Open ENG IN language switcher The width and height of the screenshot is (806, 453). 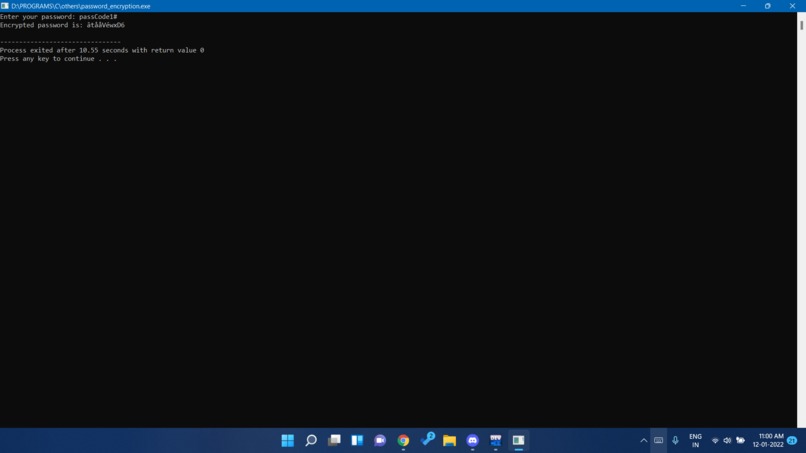point(695,441)
